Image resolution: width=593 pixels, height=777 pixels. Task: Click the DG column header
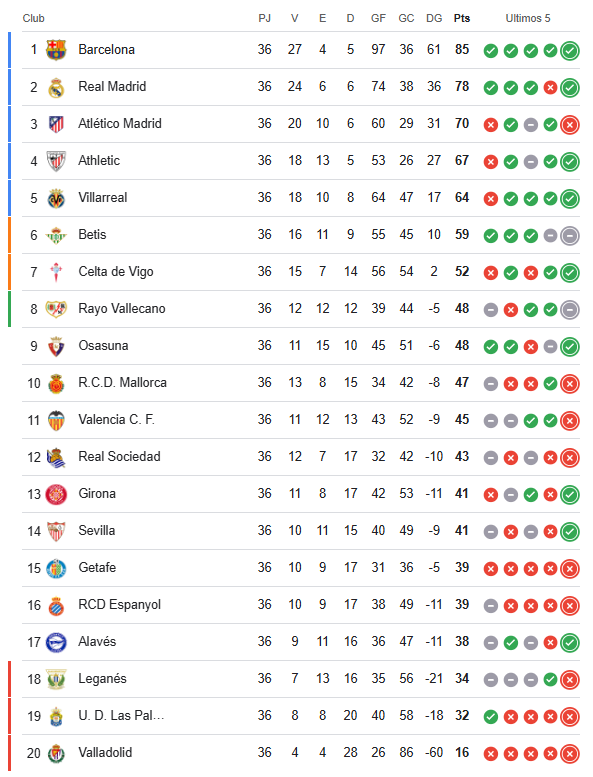pos(434,18)
